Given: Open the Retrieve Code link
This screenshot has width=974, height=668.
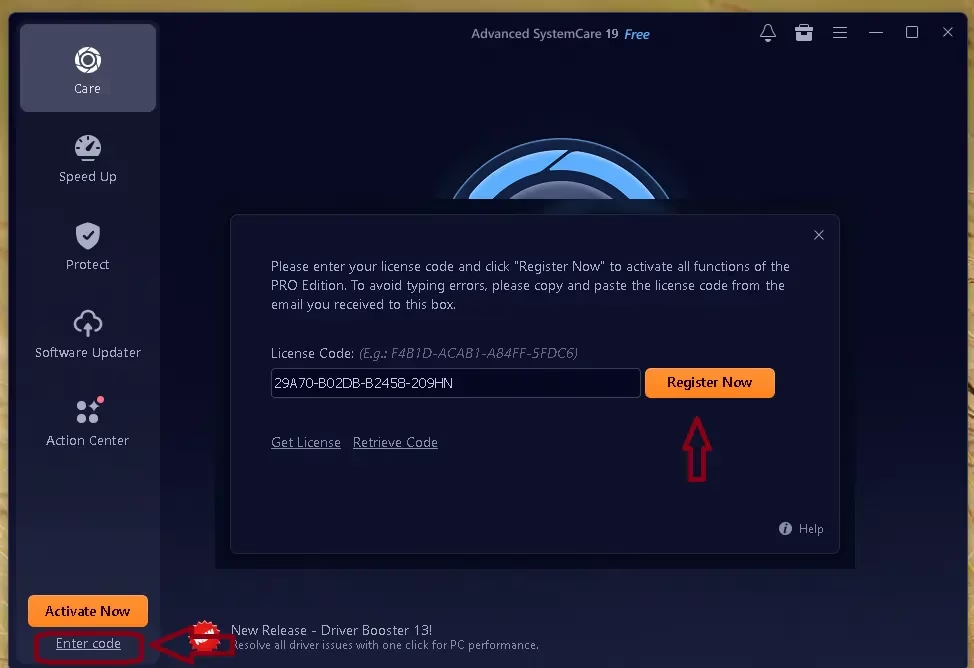Looking at the screenshot, I should click(395, 442).
